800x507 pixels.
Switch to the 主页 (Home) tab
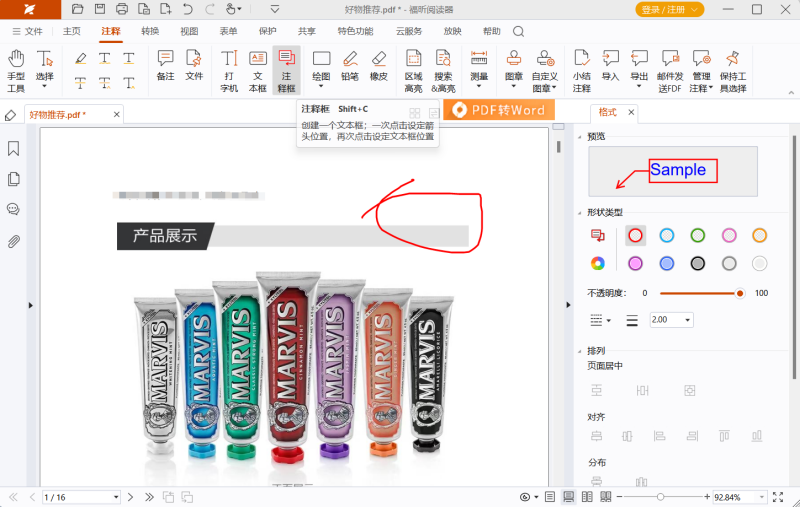71,32
